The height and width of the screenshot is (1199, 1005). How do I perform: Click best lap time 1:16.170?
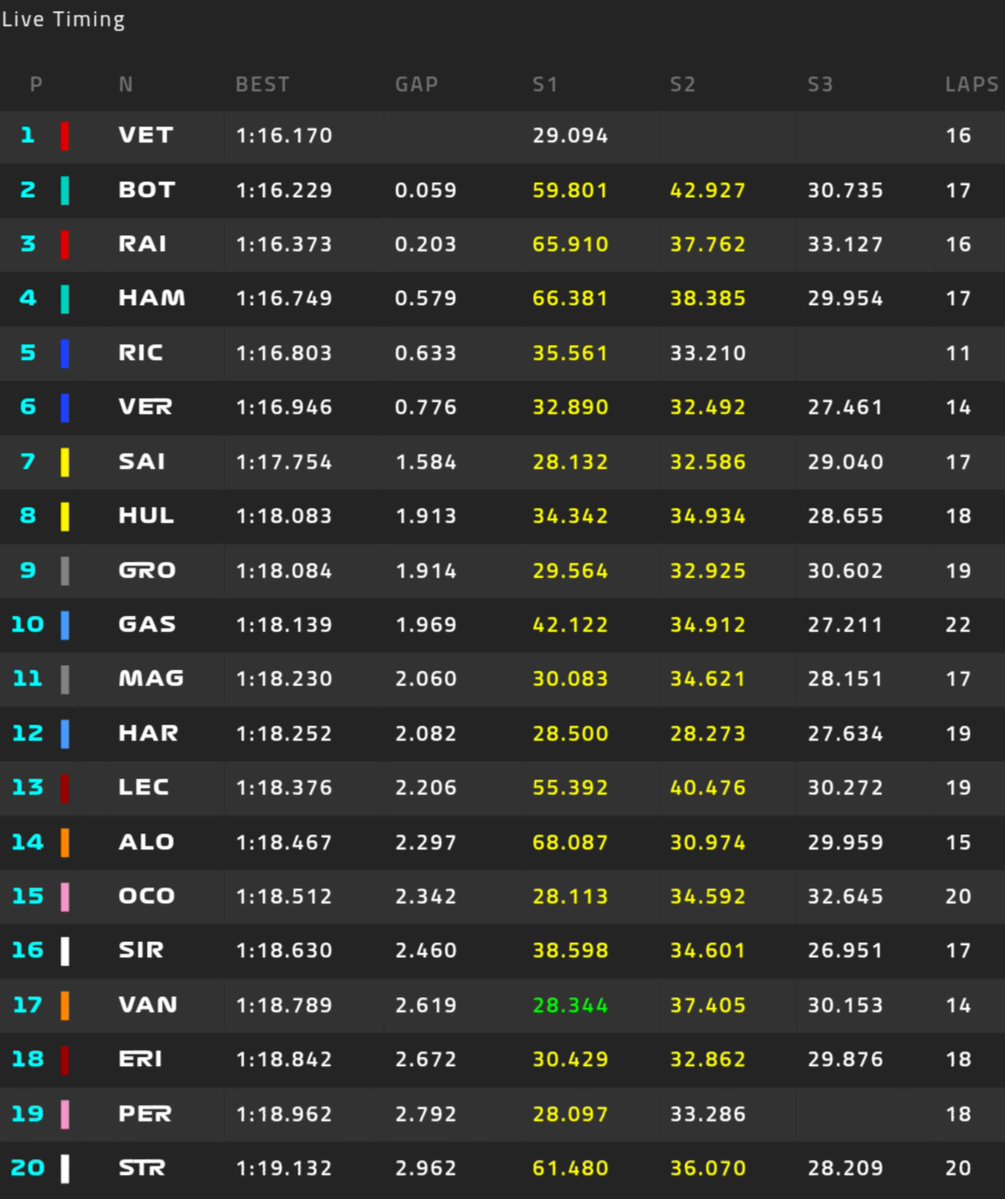[284, 135]
